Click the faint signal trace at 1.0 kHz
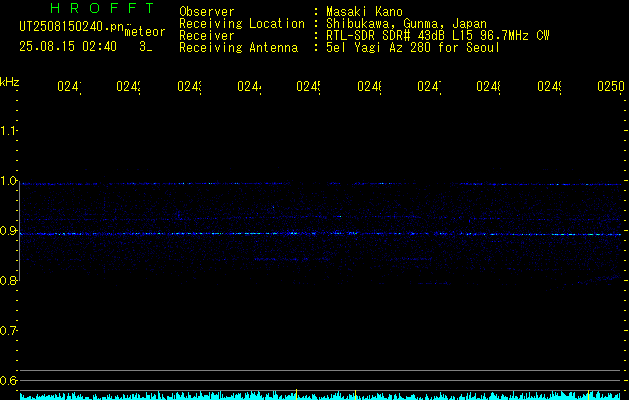The image size is (629, 400). tap(321, 184)
